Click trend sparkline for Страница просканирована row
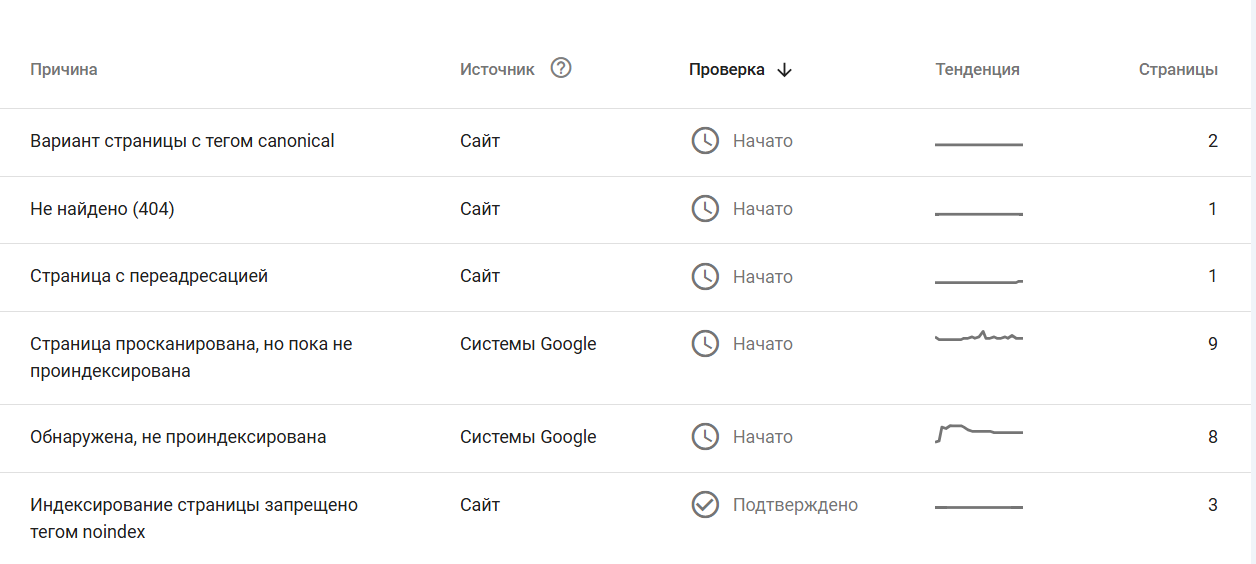The width and height of the screenshot is (1256, 564). [x=978, y=338]
